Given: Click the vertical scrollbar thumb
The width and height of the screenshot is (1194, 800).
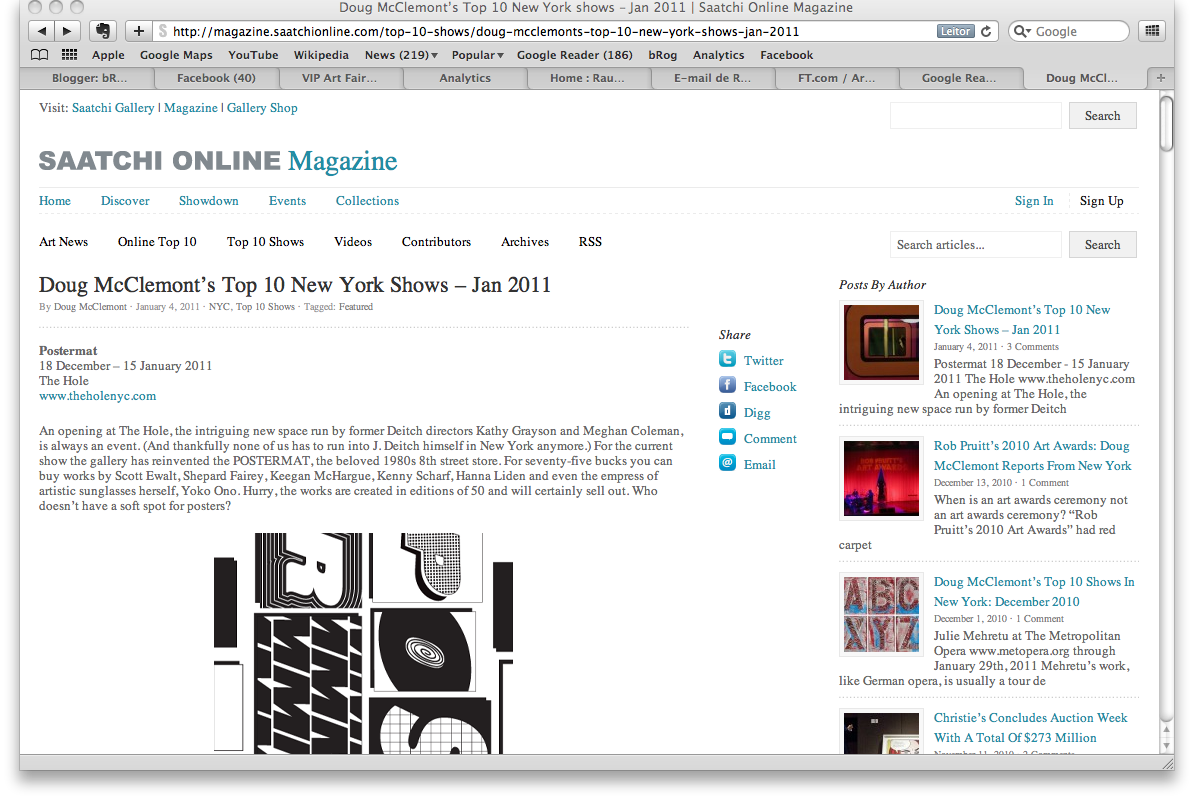Looking at the screenshot, I should [1166, 123].
